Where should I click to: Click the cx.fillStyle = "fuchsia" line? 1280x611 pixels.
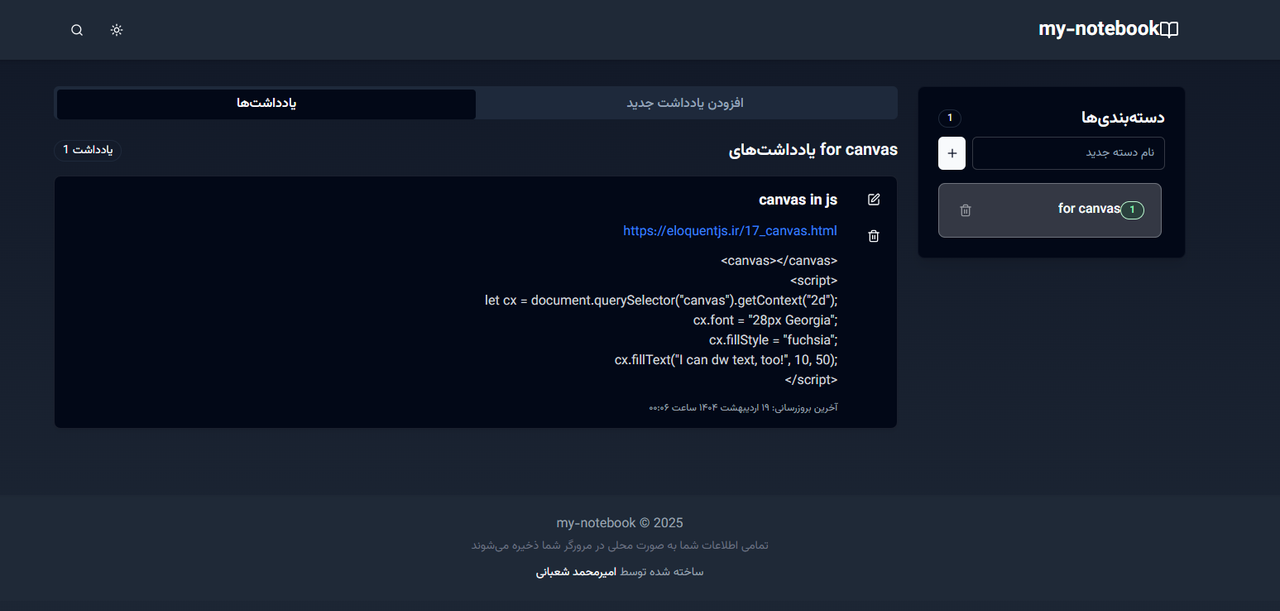coord(773,340)
